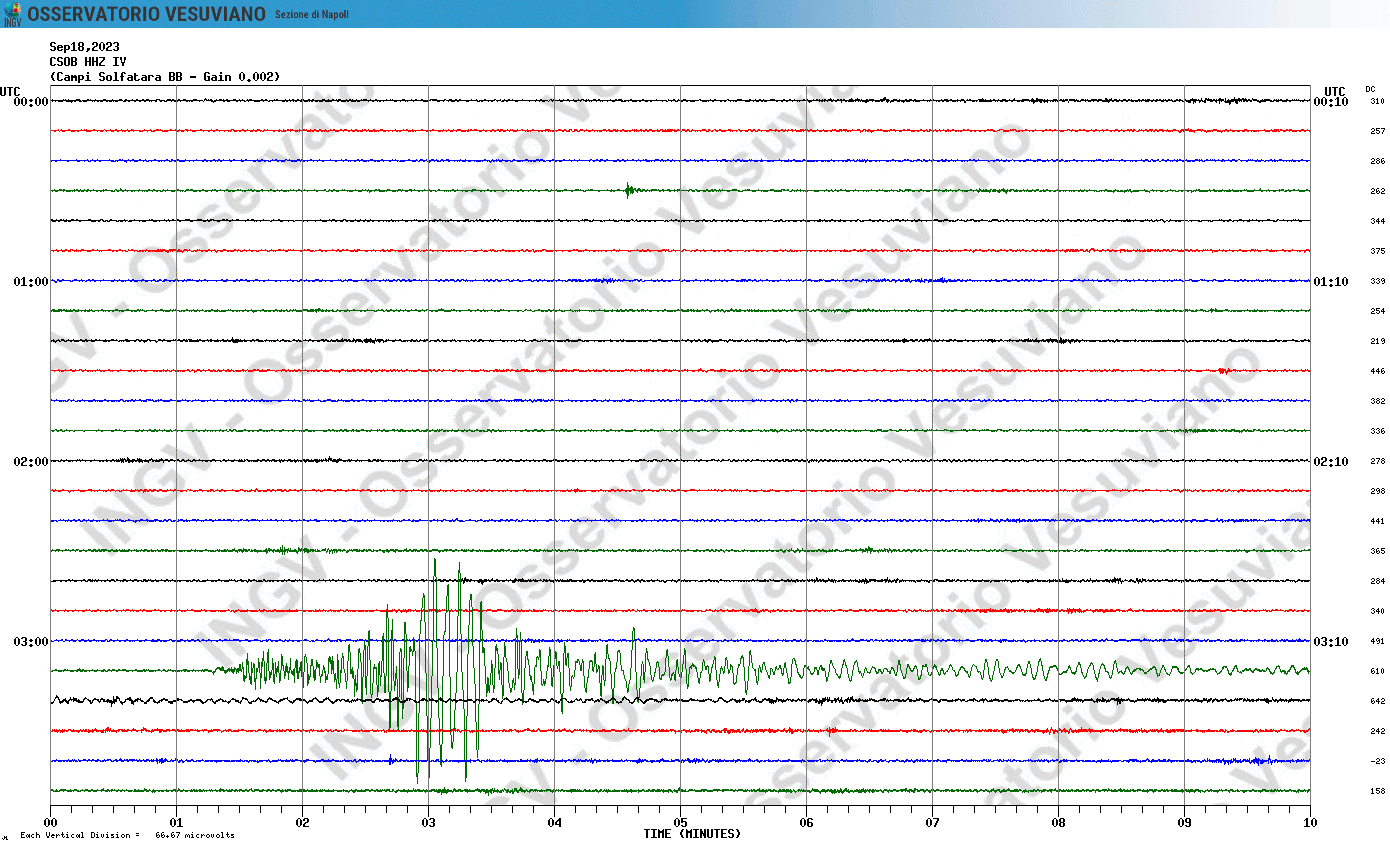Screen dimensions: 1390x849
Task: Click the '01:10' right time label
Action: tap(1331, 281)
